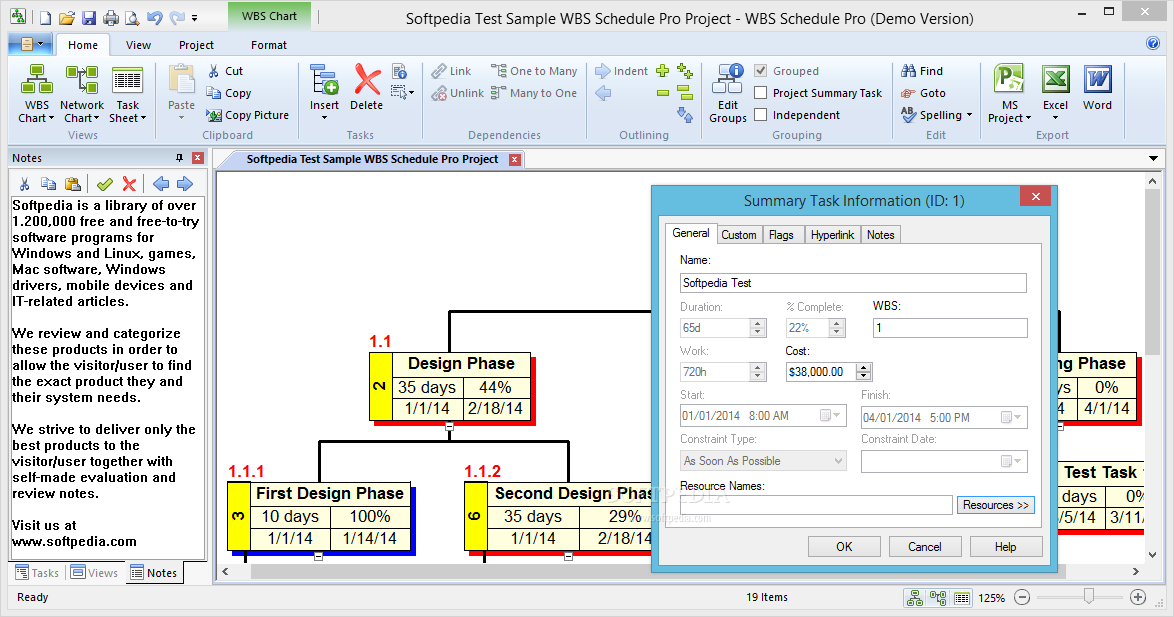
Task: Click the task sheet icon in status bar
Action: click(962, 598)
